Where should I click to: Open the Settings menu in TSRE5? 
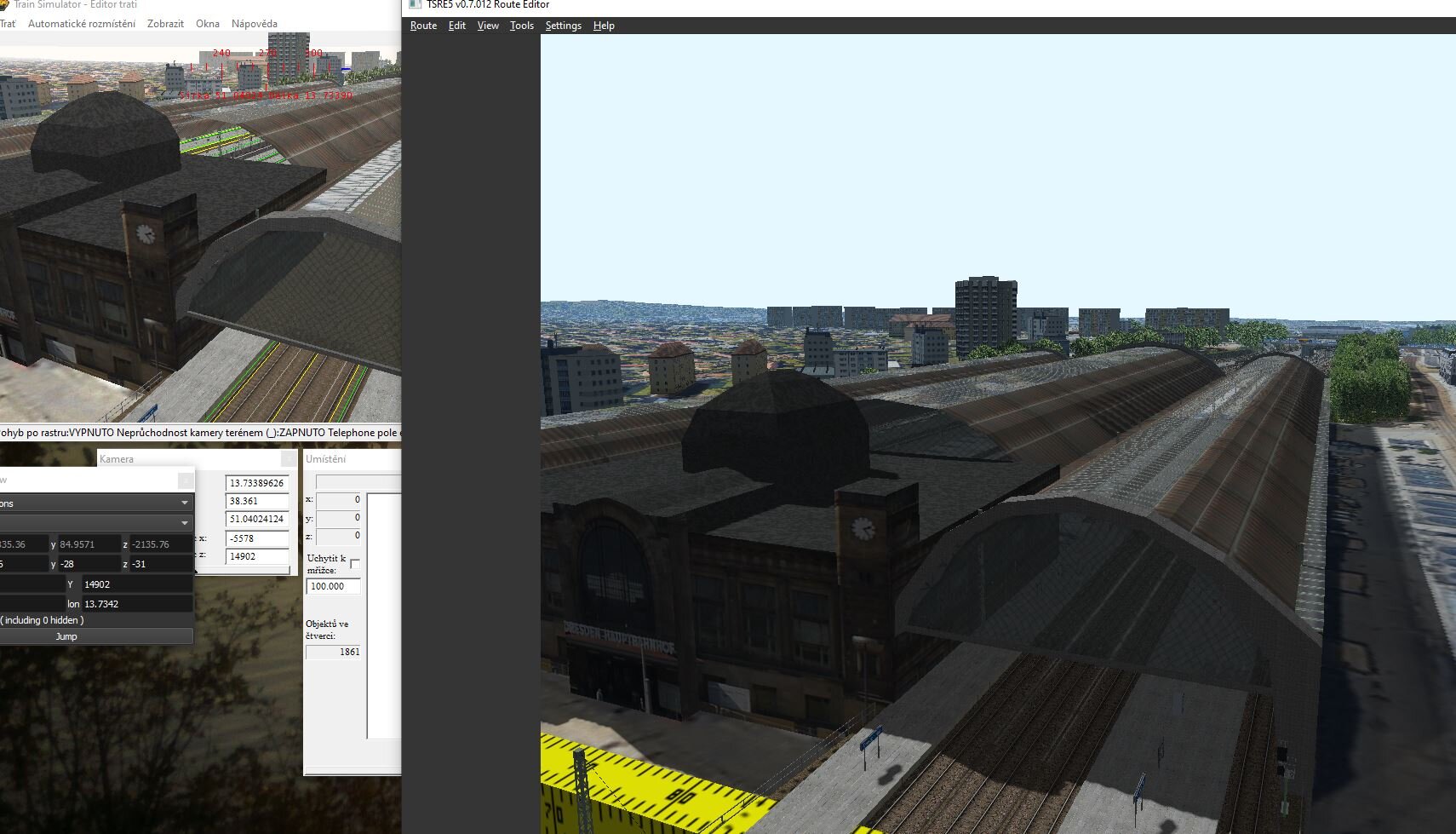564,26
